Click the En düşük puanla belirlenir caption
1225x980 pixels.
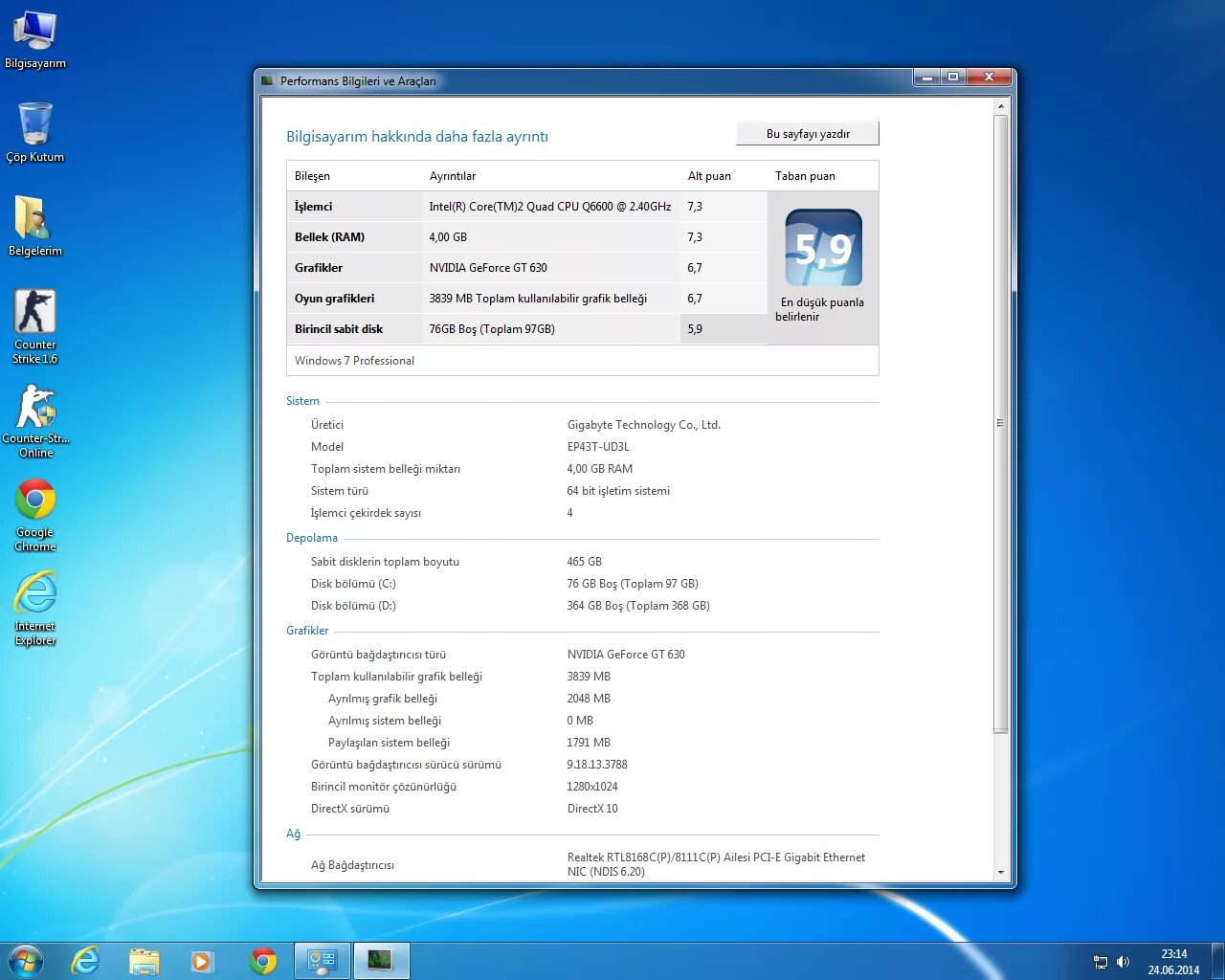pos(822,309)
